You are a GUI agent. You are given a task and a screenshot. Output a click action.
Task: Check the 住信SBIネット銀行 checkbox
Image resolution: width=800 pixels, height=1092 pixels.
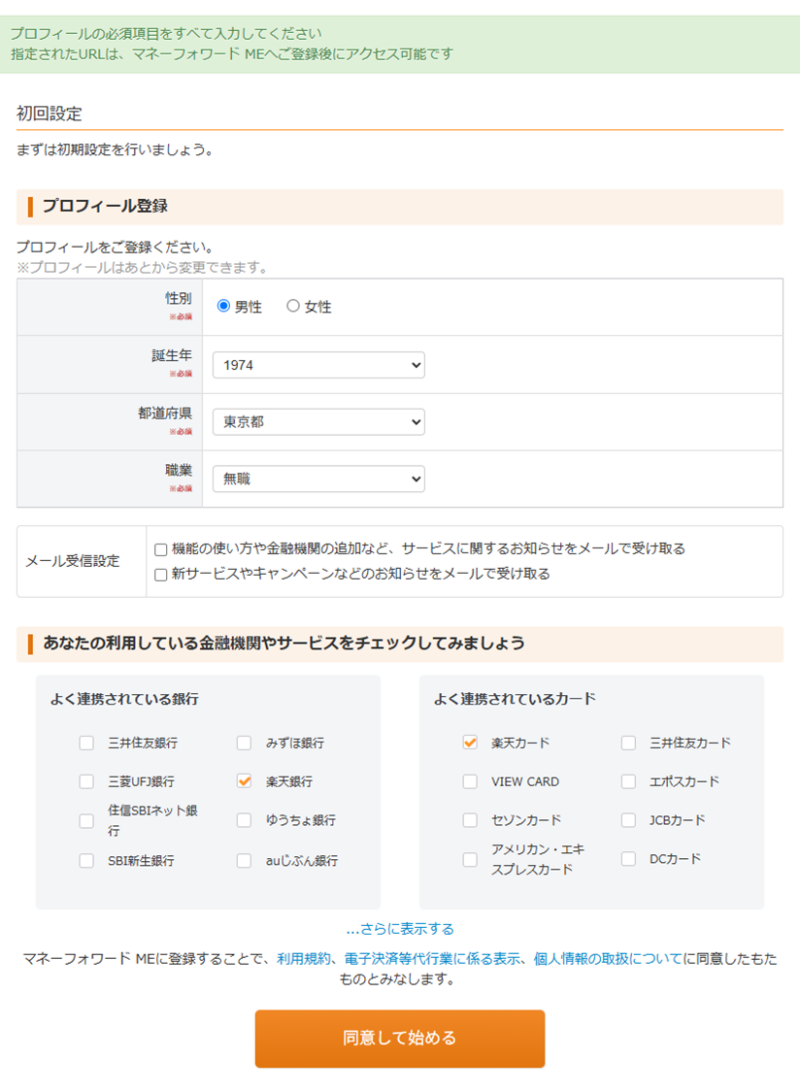pos(86,821)
